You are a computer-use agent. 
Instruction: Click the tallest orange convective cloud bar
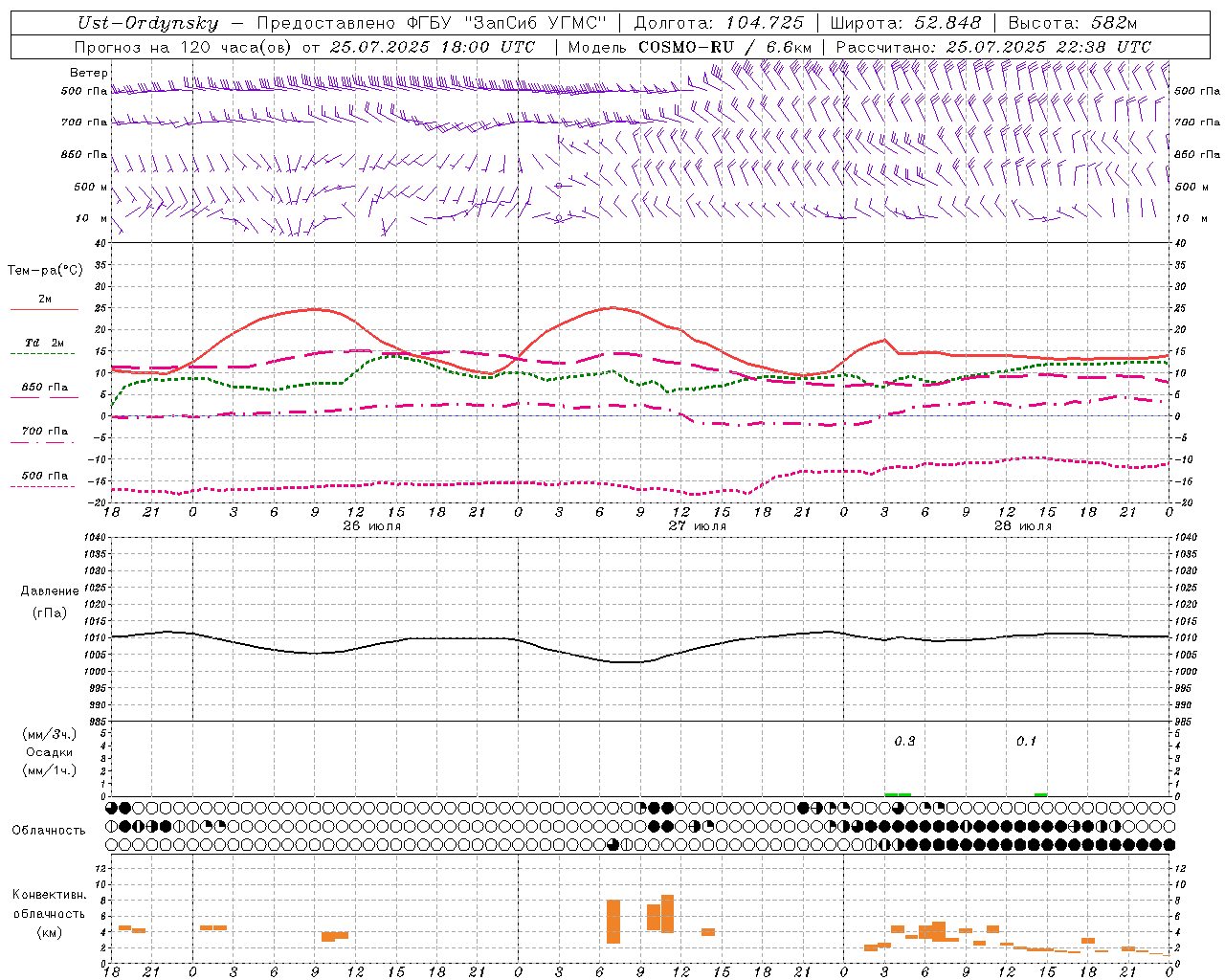pyautogui.click(x=613, y=922)
